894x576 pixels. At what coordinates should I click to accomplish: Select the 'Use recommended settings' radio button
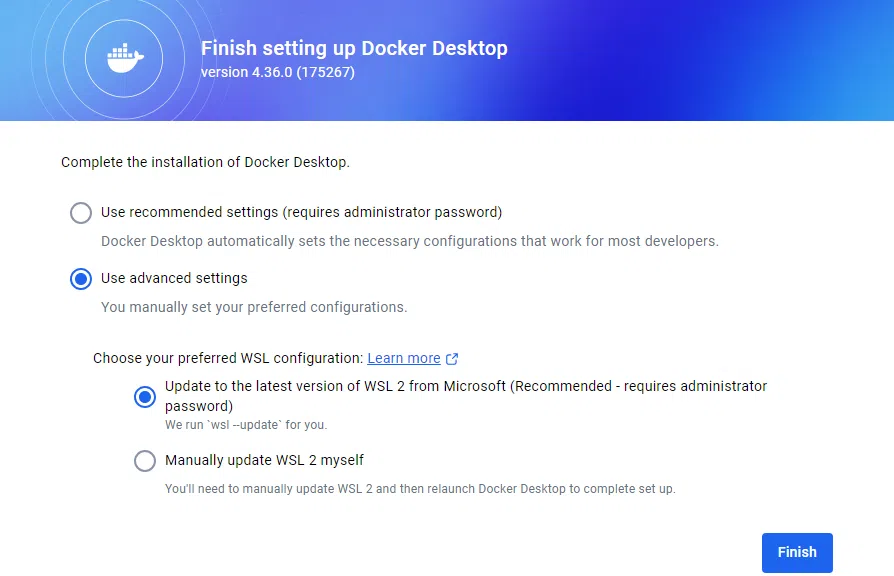point(81,212)
